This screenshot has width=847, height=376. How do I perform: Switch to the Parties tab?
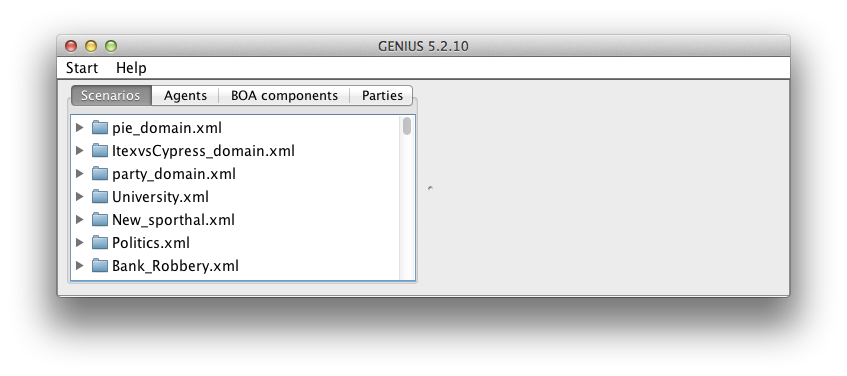tap(382, 96)
